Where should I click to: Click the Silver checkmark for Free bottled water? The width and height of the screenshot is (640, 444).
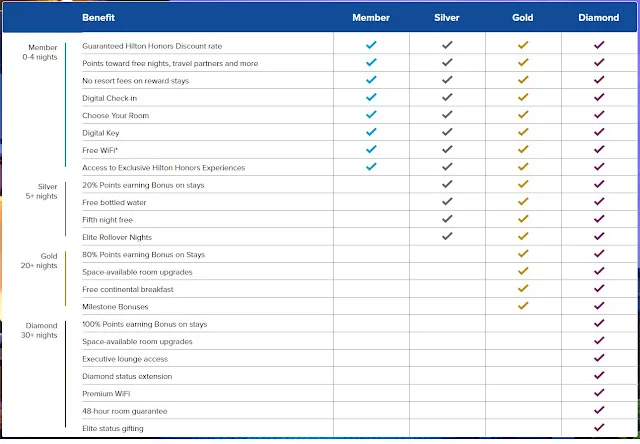447,201
